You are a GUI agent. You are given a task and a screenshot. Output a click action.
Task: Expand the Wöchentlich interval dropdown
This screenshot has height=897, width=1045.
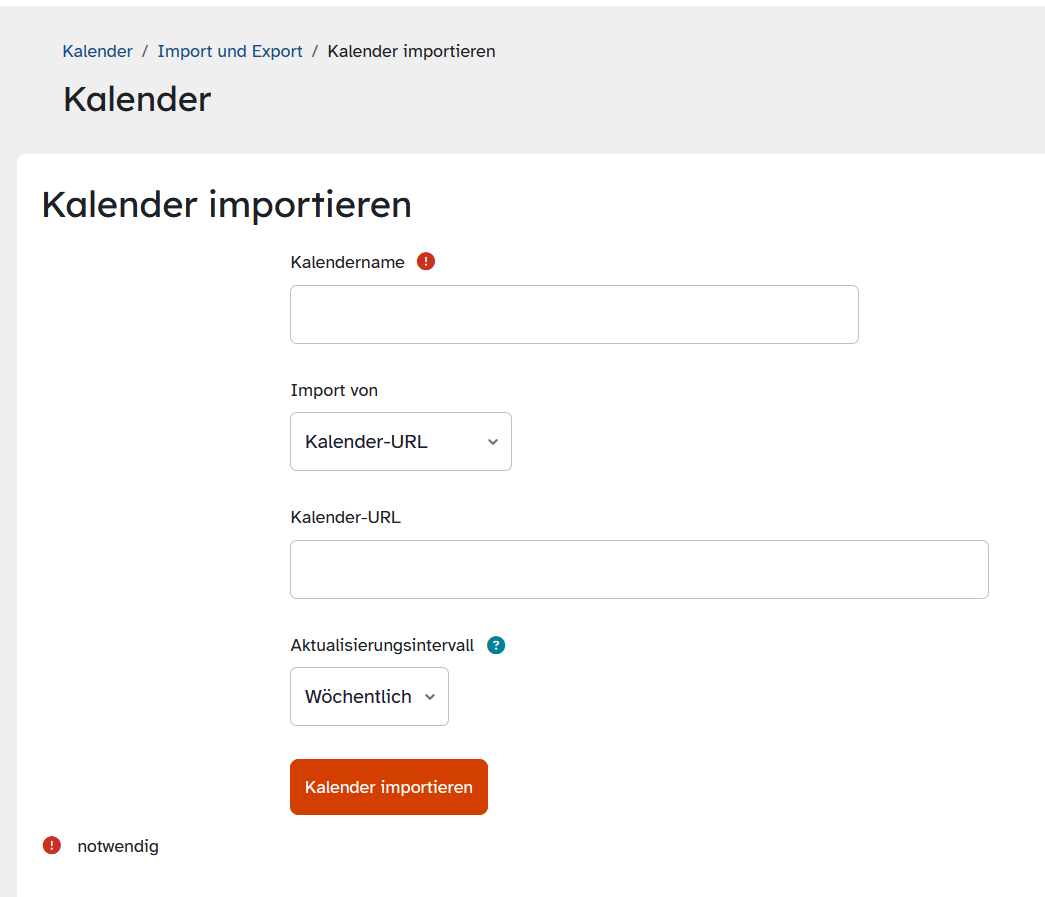point(368,697)
